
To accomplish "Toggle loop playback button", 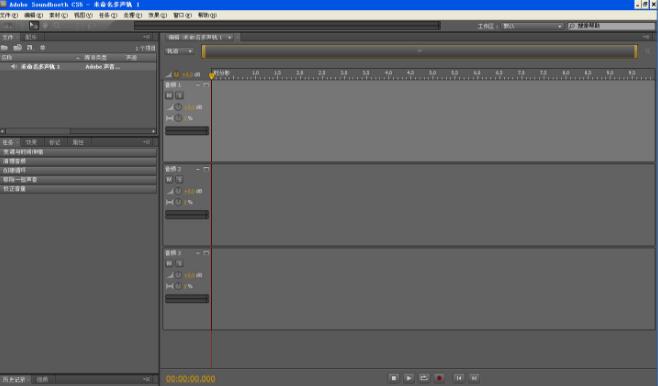I will coord(424,378).
